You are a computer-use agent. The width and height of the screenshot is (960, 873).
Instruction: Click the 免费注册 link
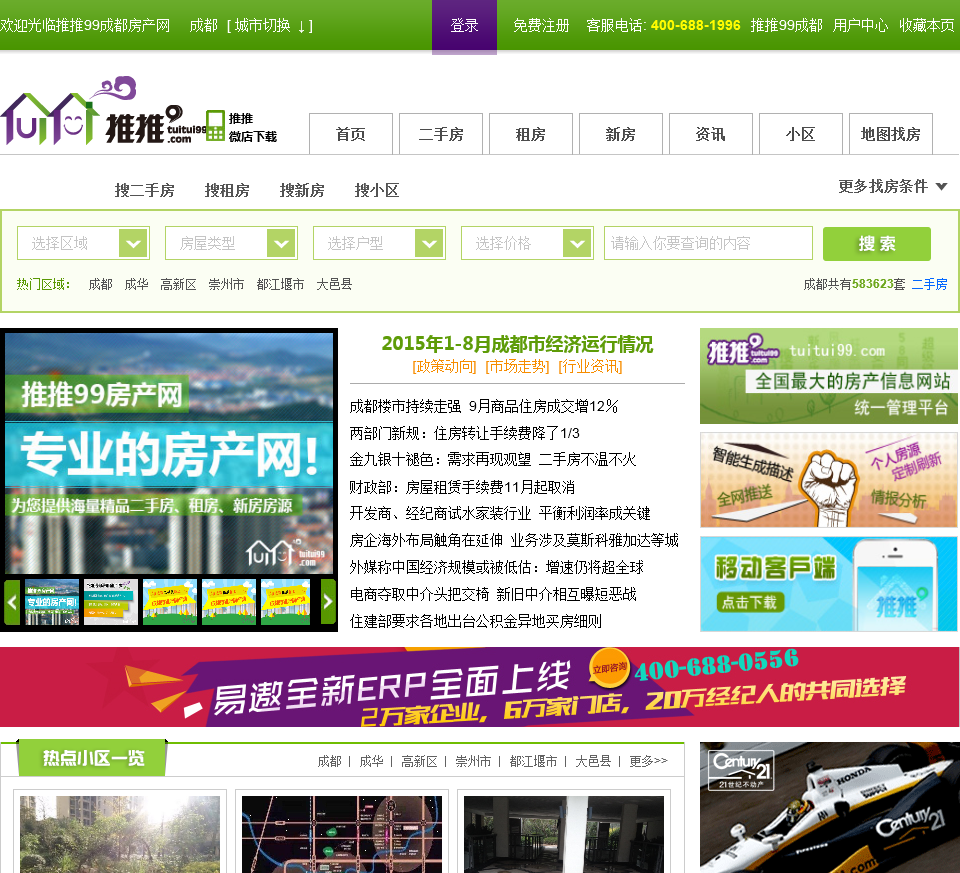coord(541,26)
